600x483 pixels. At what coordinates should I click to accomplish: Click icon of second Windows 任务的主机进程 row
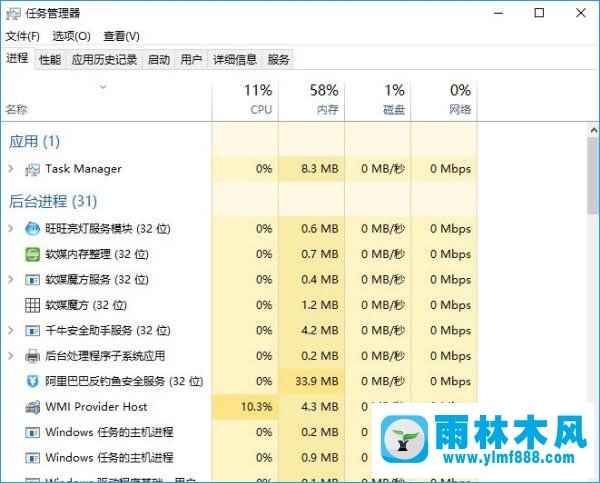coord(32,458)
